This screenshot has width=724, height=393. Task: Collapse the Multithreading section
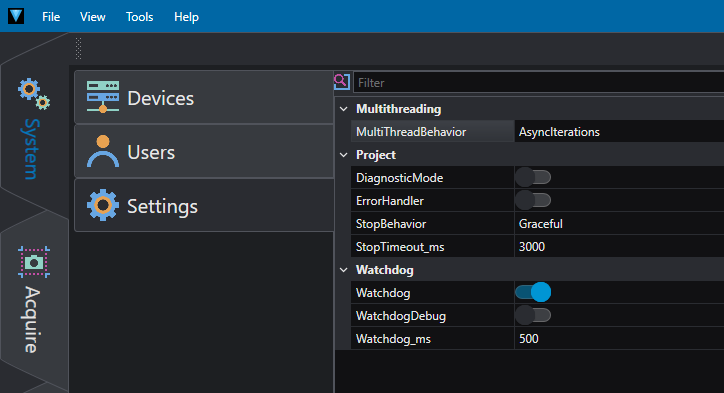(344, 109)
